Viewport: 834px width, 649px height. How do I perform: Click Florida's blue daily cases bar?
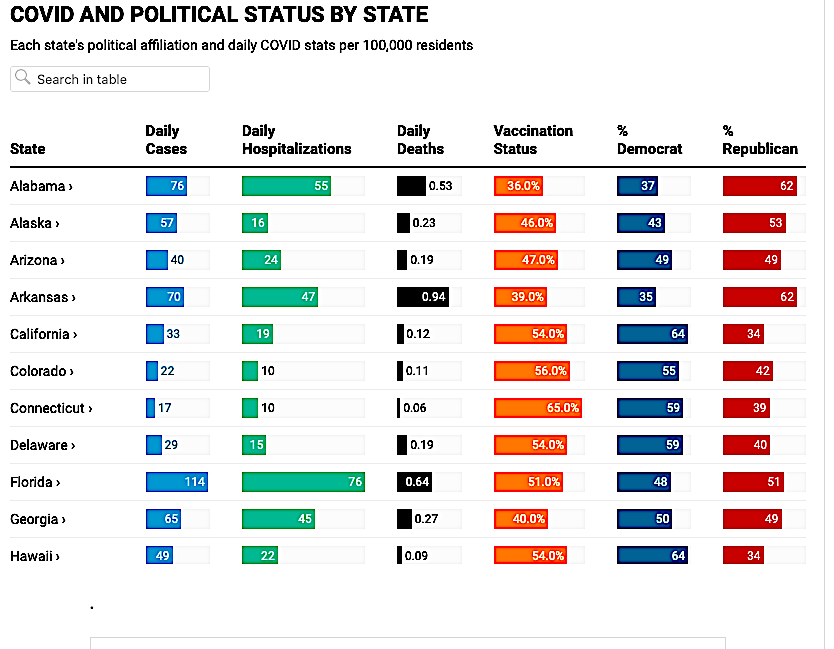[177, 482]
